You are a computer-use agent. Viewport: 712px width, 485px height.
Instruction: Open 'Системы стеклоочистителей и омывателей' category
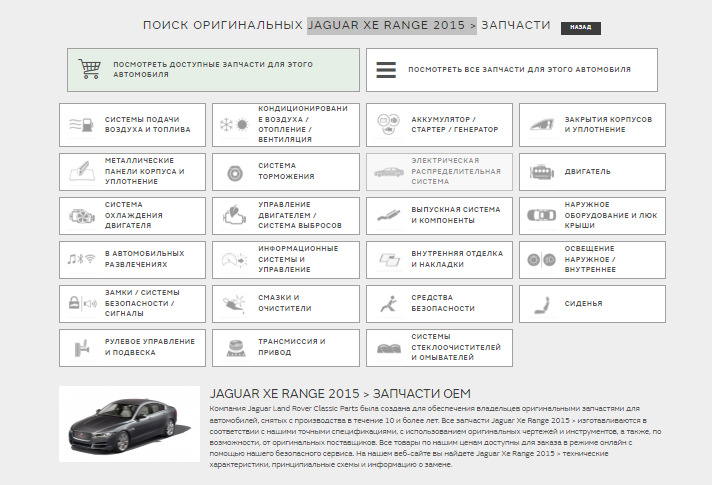(439, 348)
